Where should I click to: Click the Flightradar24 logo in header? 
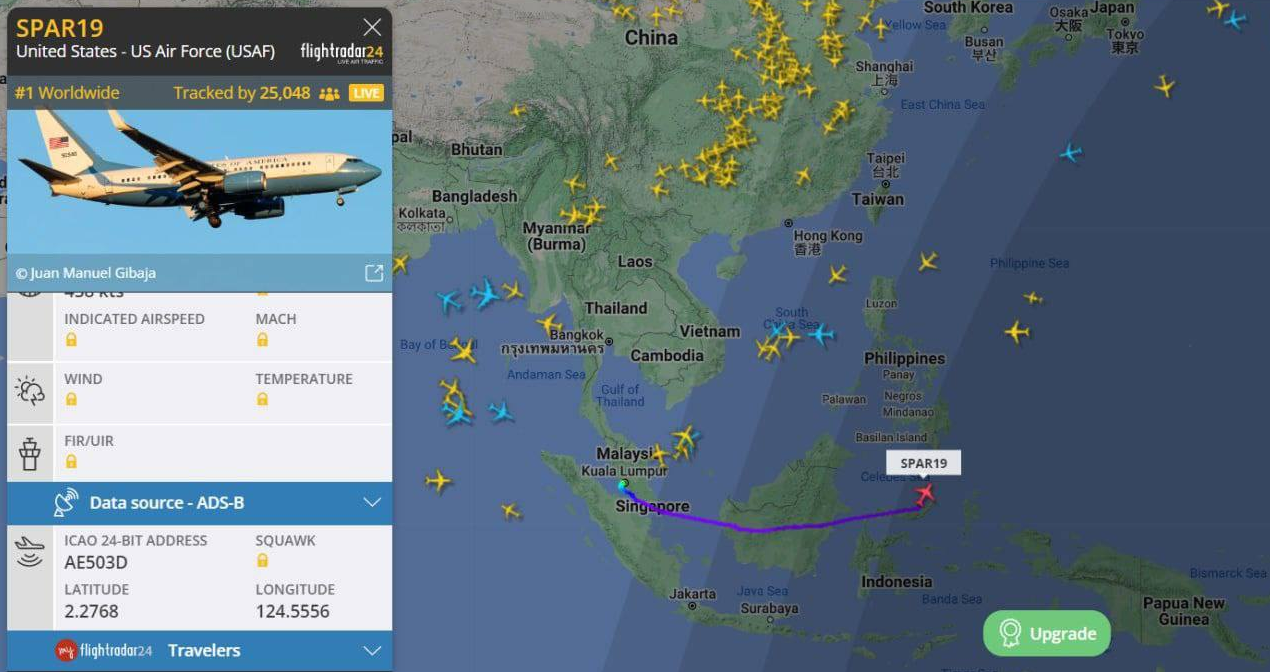(x=341, y=53)
